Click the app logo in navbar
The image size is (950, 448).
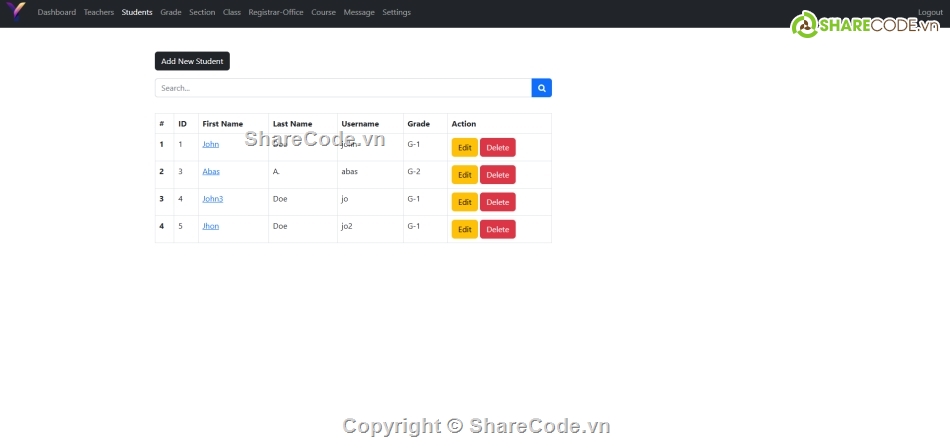click(x=15, y=12)
